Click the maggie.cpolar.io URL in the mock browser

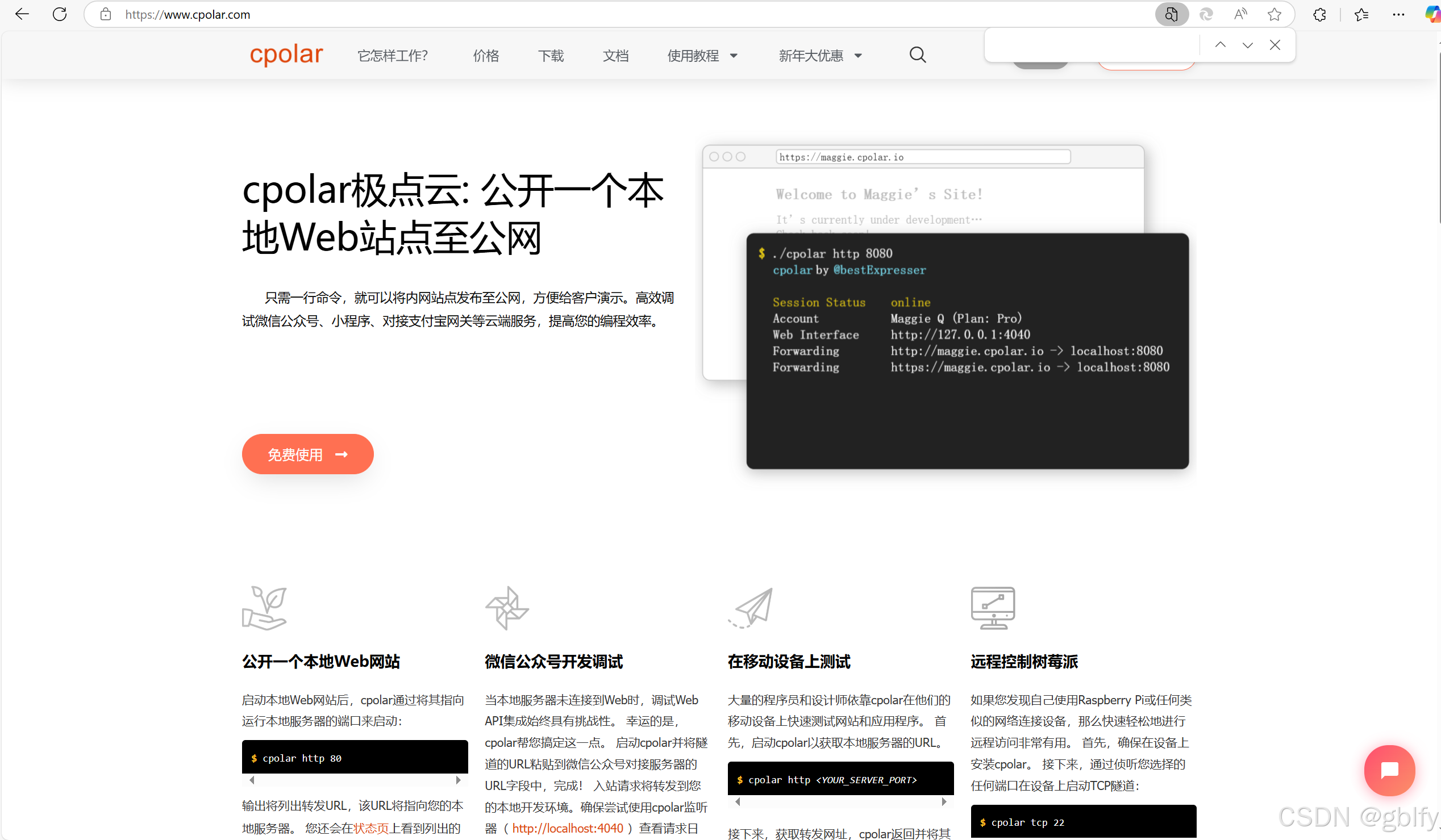point(923,157)
